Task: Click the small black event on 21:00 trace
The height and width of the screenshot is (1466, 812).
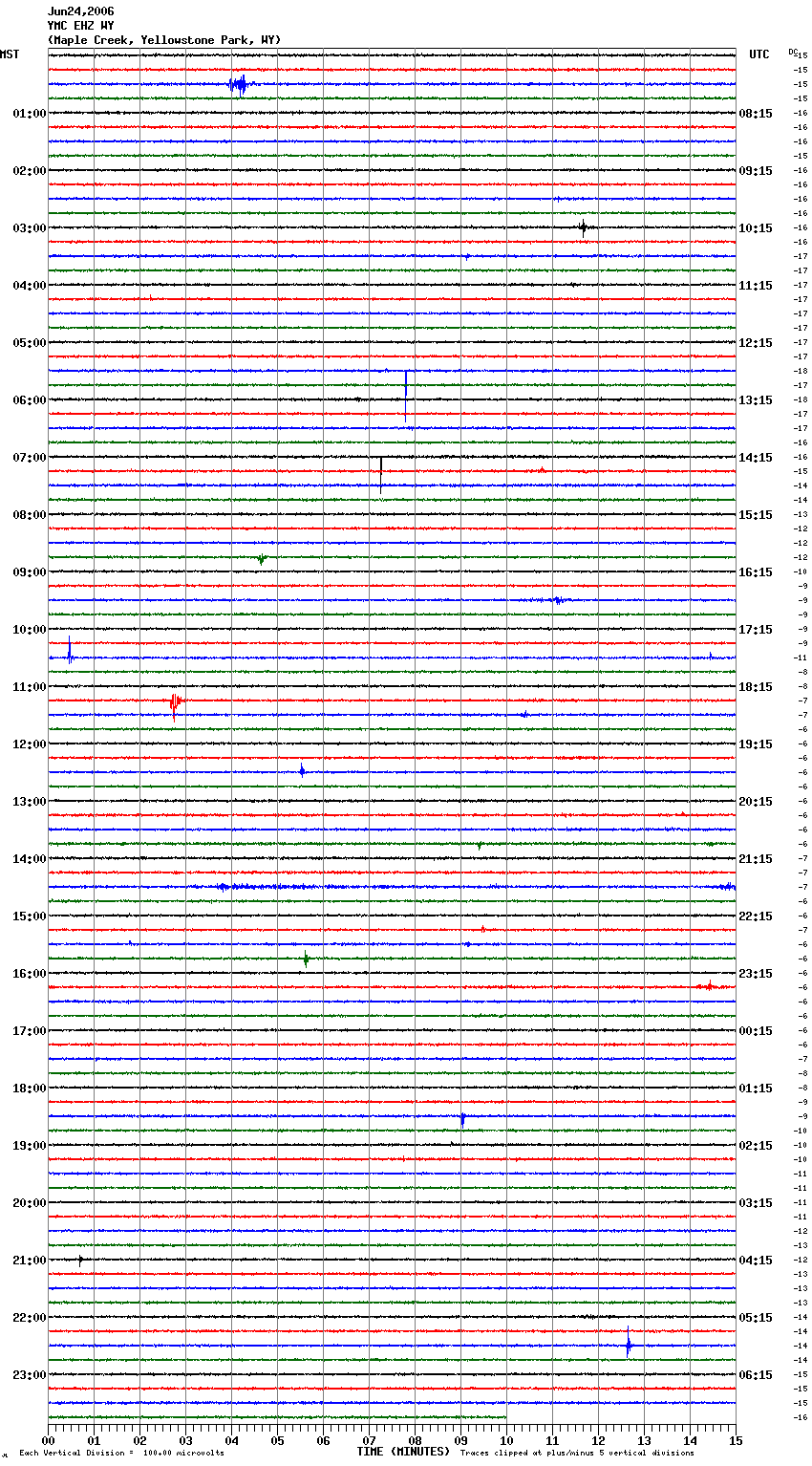Action: 80,1260
